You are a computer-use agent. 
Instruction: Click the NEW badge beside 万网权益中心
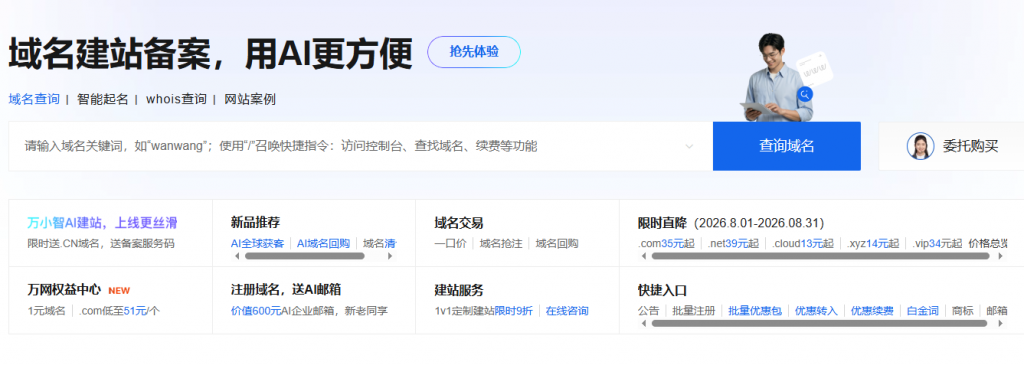point(119,291)
